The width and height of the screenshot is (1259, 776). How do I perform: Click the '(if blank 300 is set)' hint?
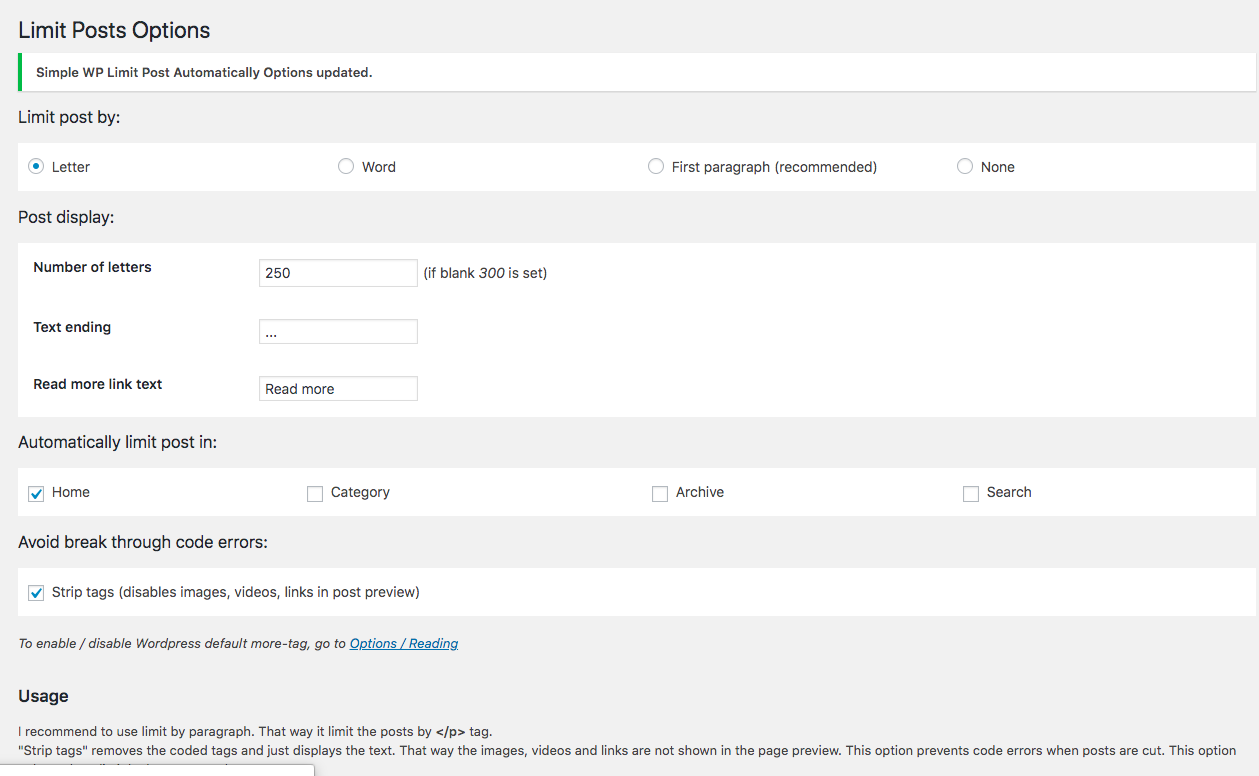click(485, 273)
